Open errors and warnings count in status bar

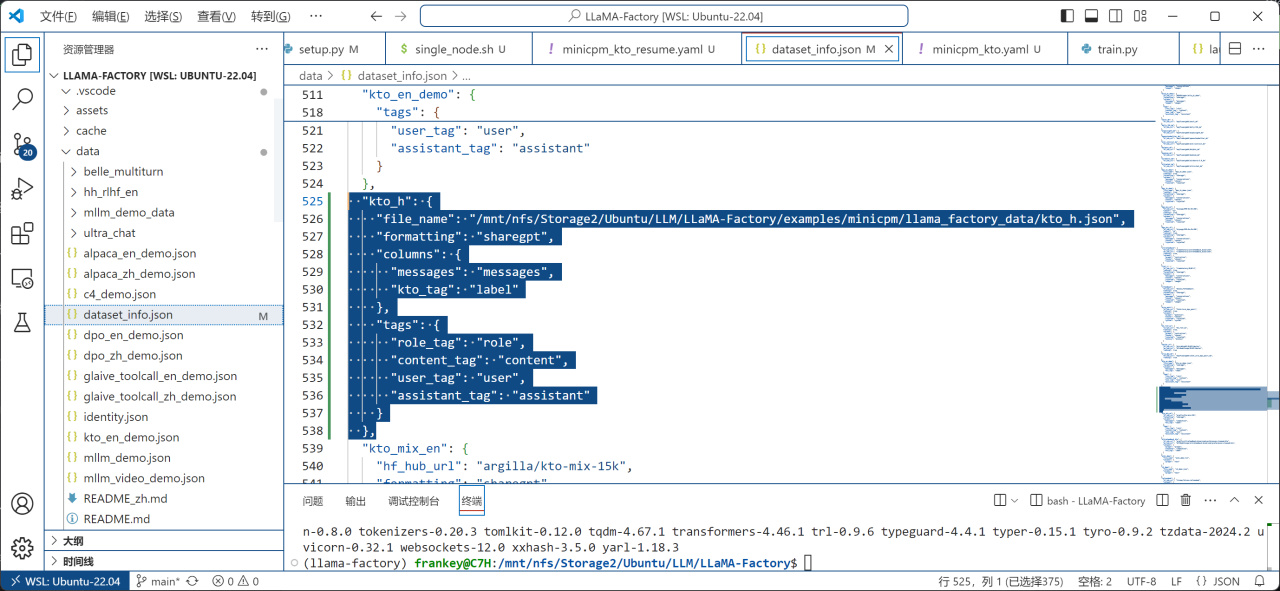tap(234, 581)
